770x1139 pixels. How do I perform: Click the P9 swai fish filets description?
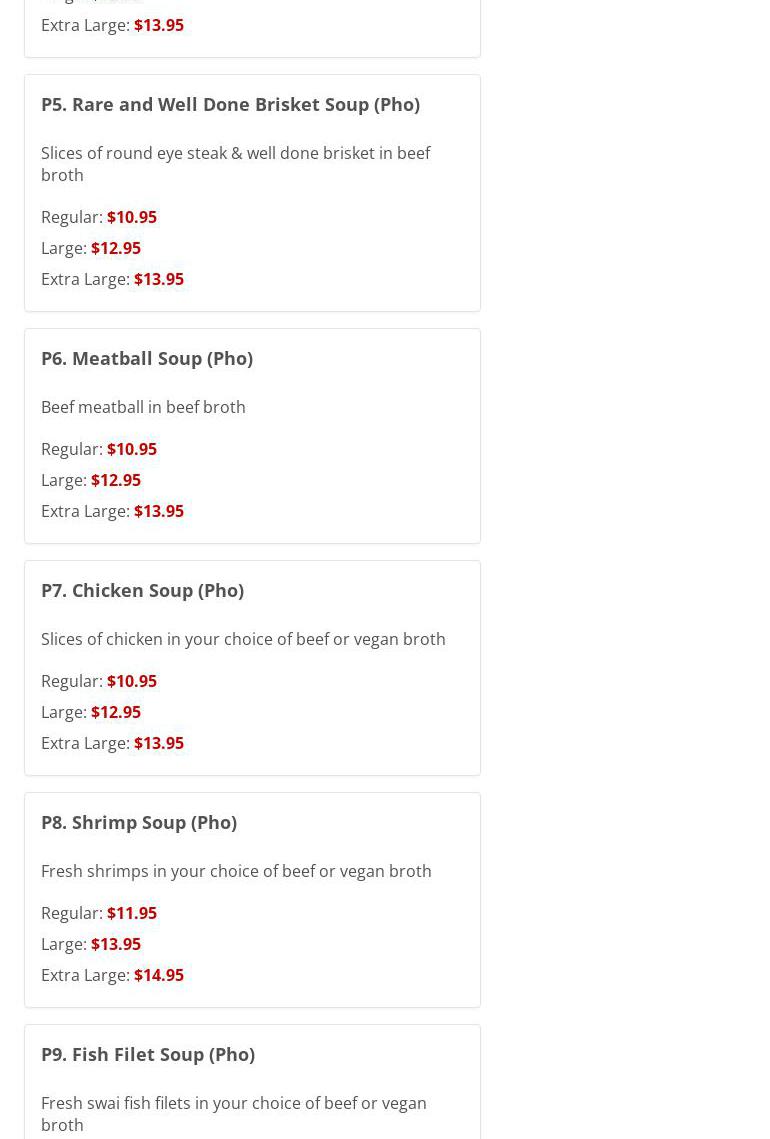(234, 1114)
